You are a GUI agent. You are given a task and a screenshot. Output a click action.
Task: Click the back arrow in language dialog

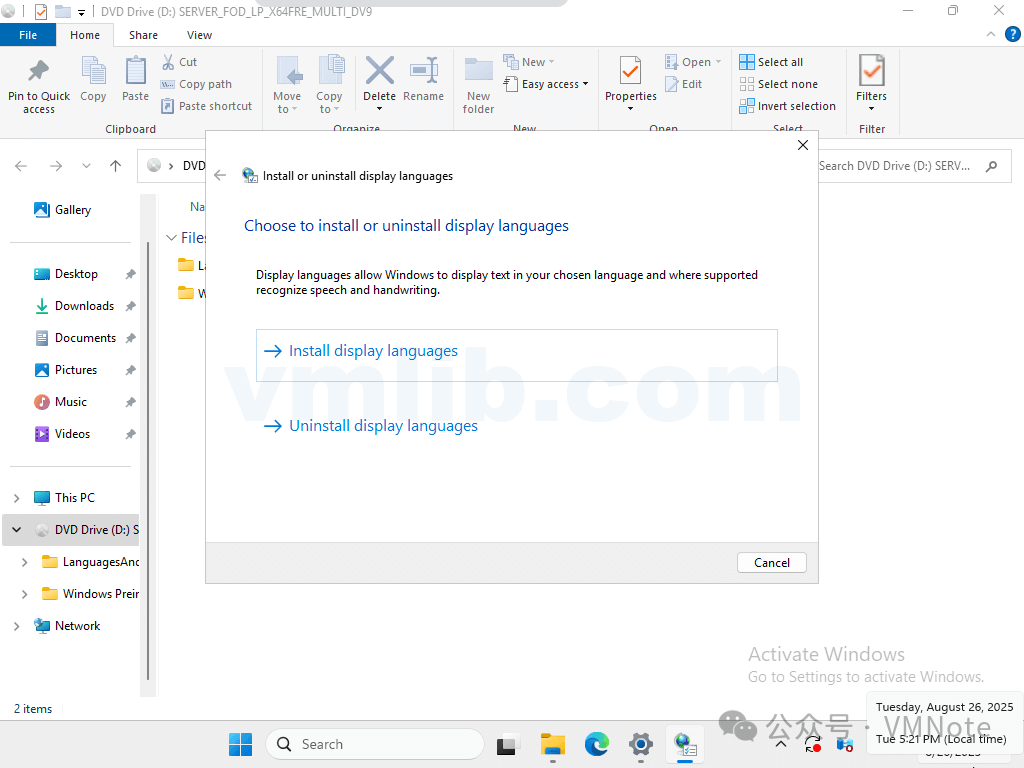(x=221, y=175)
